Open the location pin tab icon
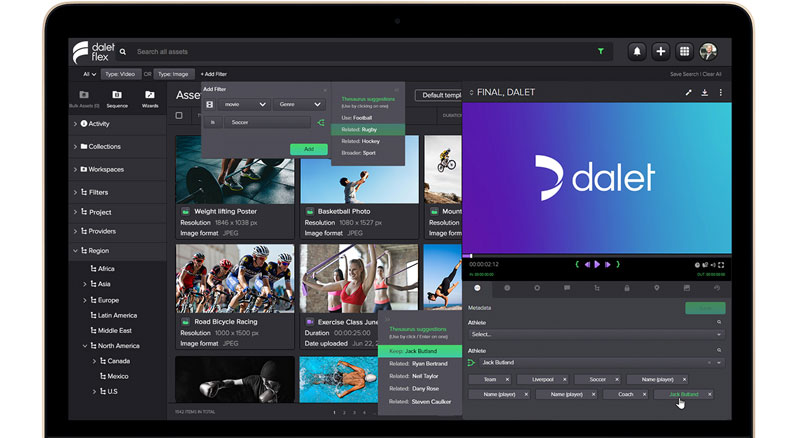 coord(657,288)
